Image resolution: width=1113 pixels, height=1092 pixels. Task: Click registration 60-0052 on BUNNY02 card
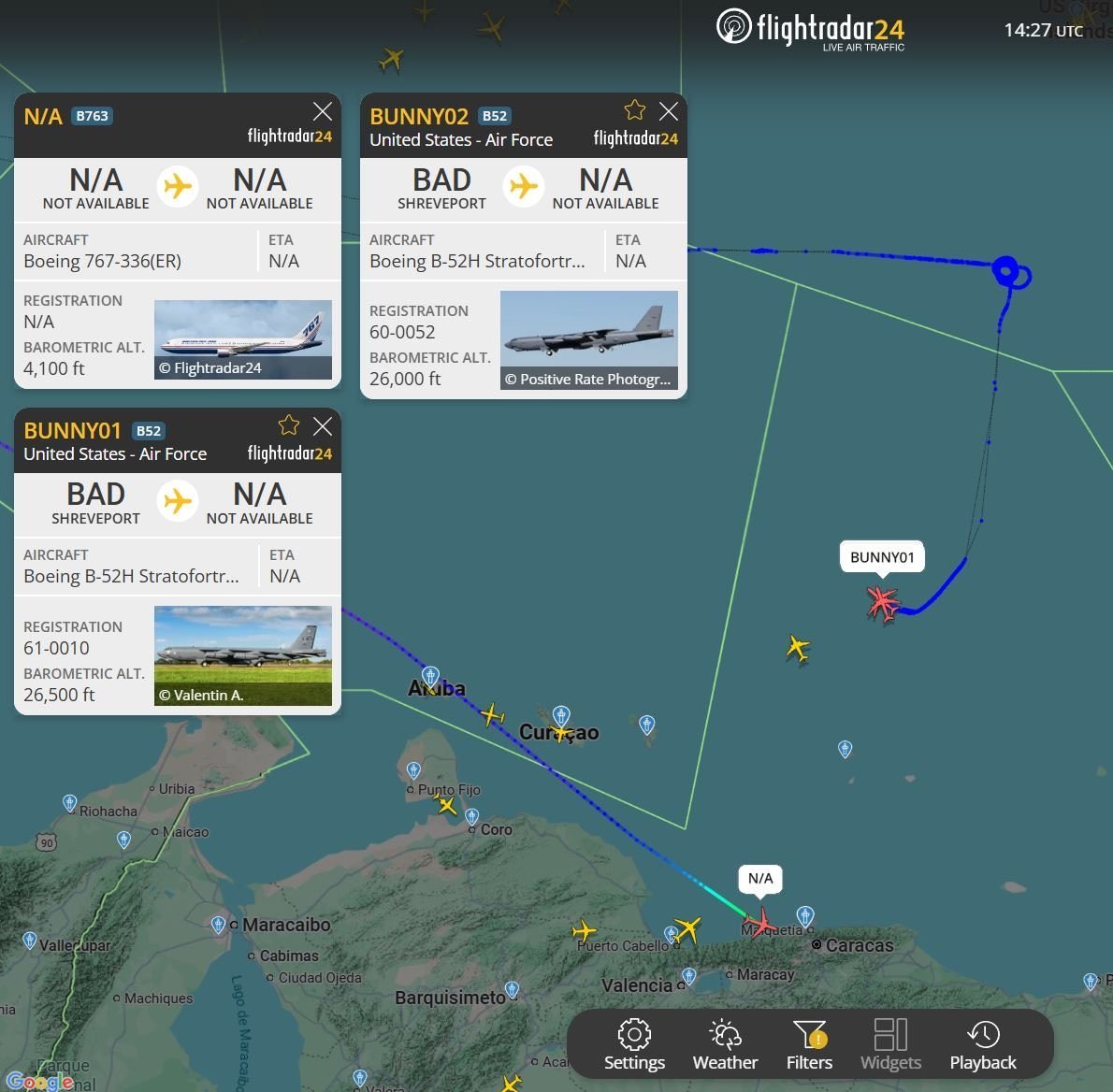402,332
